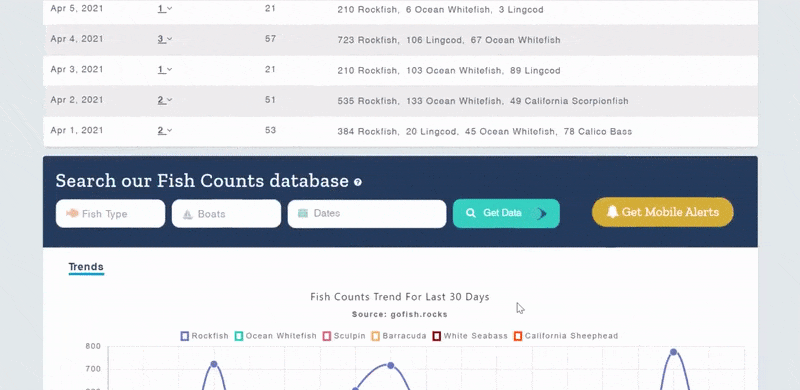Click the '78 Calico Bass' catch text

(597, 132)
